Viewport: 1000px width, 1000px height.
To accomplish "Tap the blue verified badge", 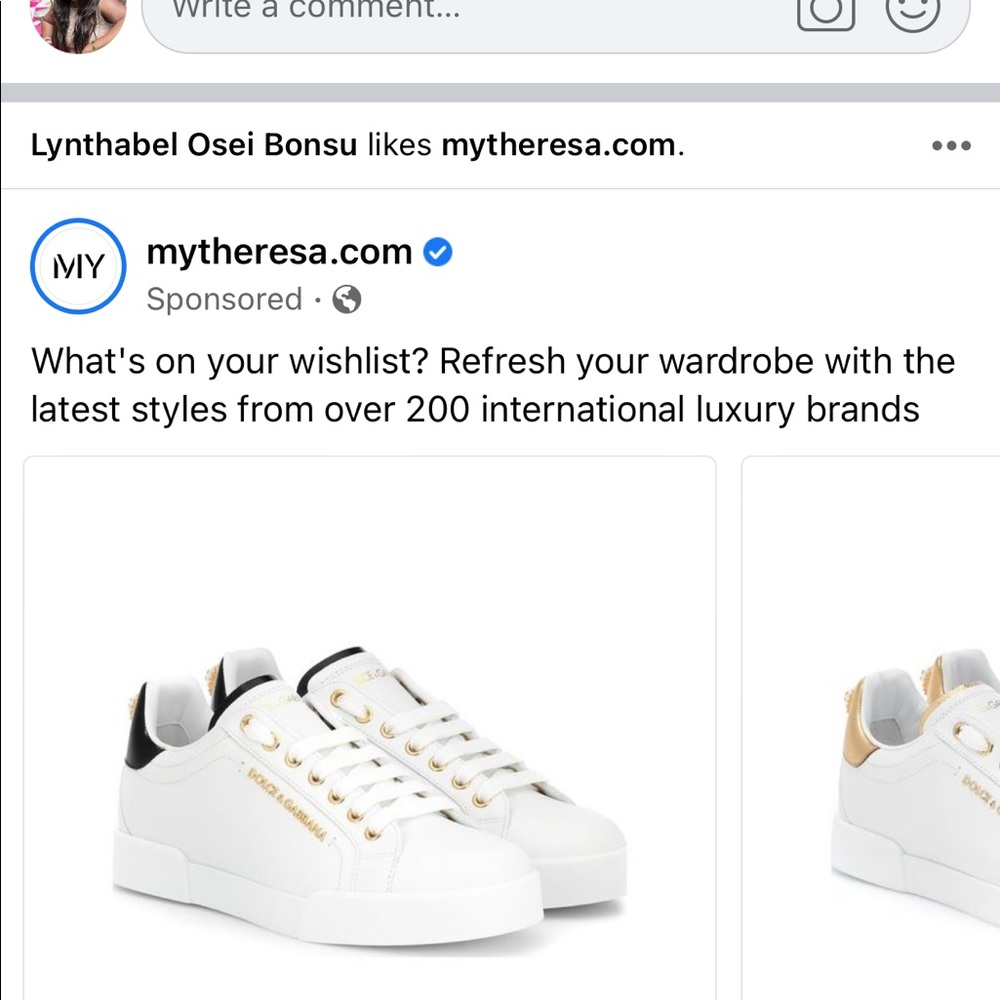I will pos(438,253).
